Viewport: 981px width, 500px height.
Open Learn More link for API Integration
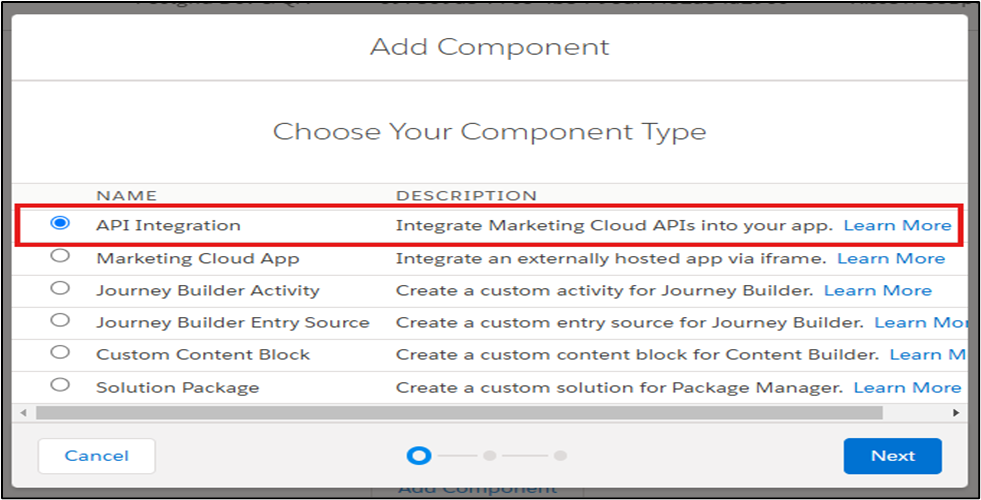897,225
